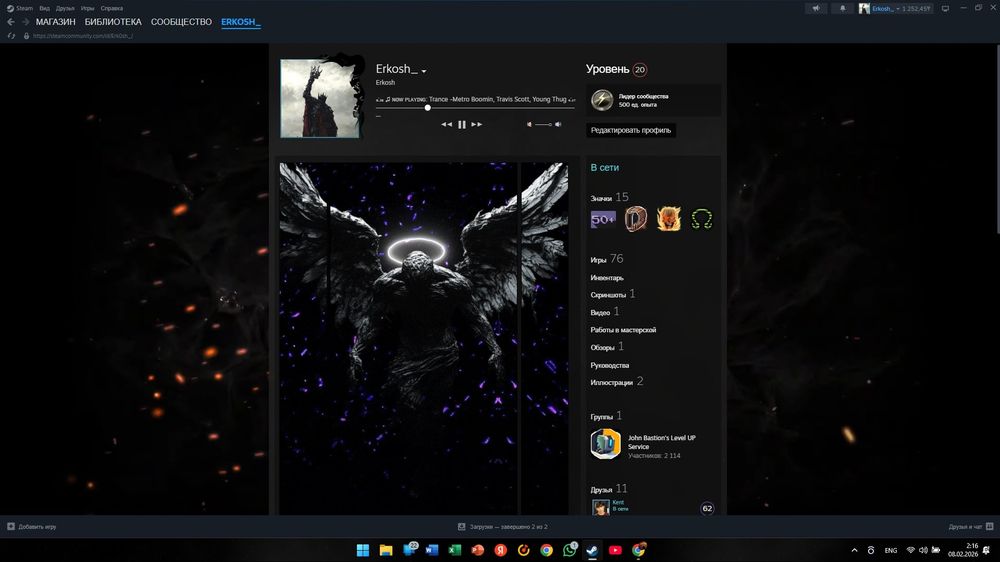Open the Скриншоты link

608,295
